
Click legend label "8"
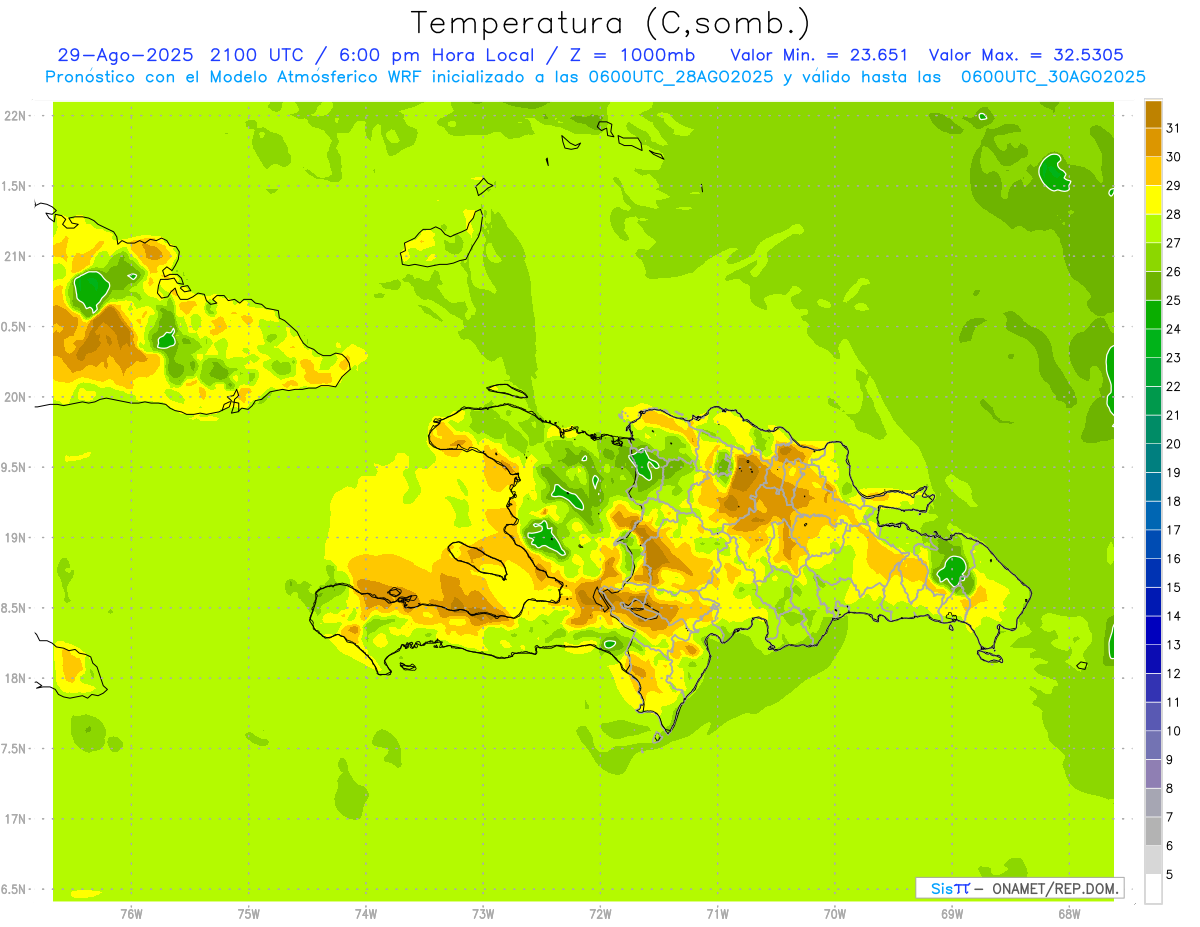coord(1170,788)
